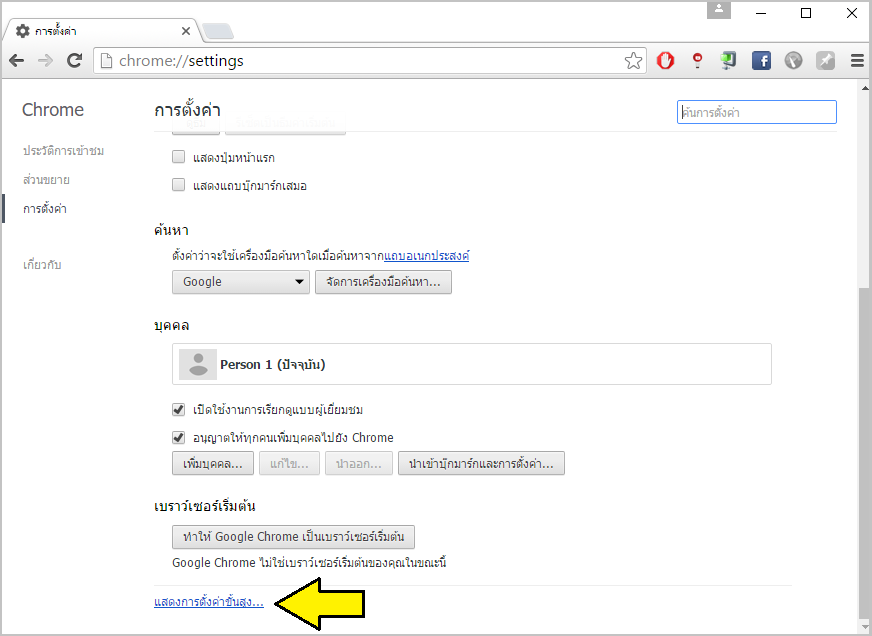Click the บุคคล section heading

coord(171,325)
